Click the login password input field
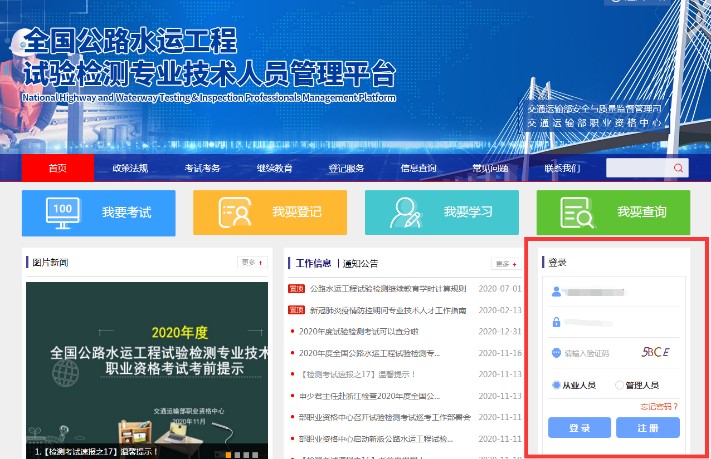 (614, 322)
